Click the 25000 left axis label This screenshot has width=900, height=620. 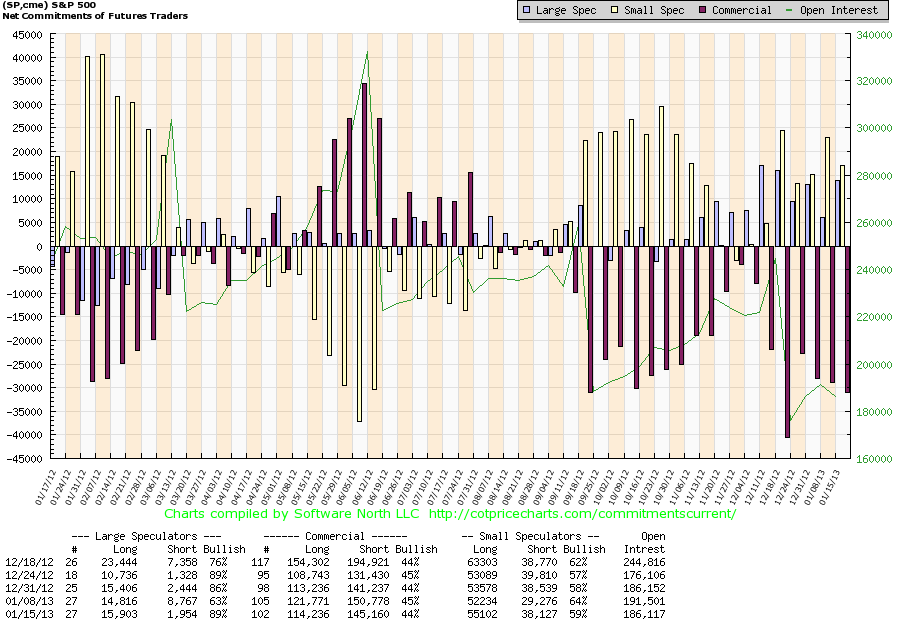(28, 128)
